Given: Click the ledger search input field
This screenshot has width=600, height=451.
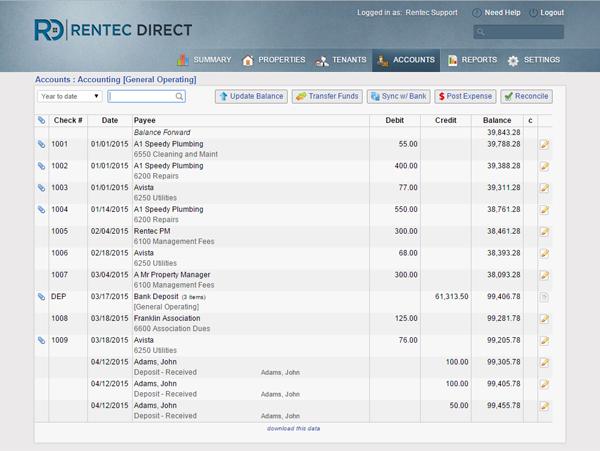Looking at the screenshot, I should pos(147,96).
